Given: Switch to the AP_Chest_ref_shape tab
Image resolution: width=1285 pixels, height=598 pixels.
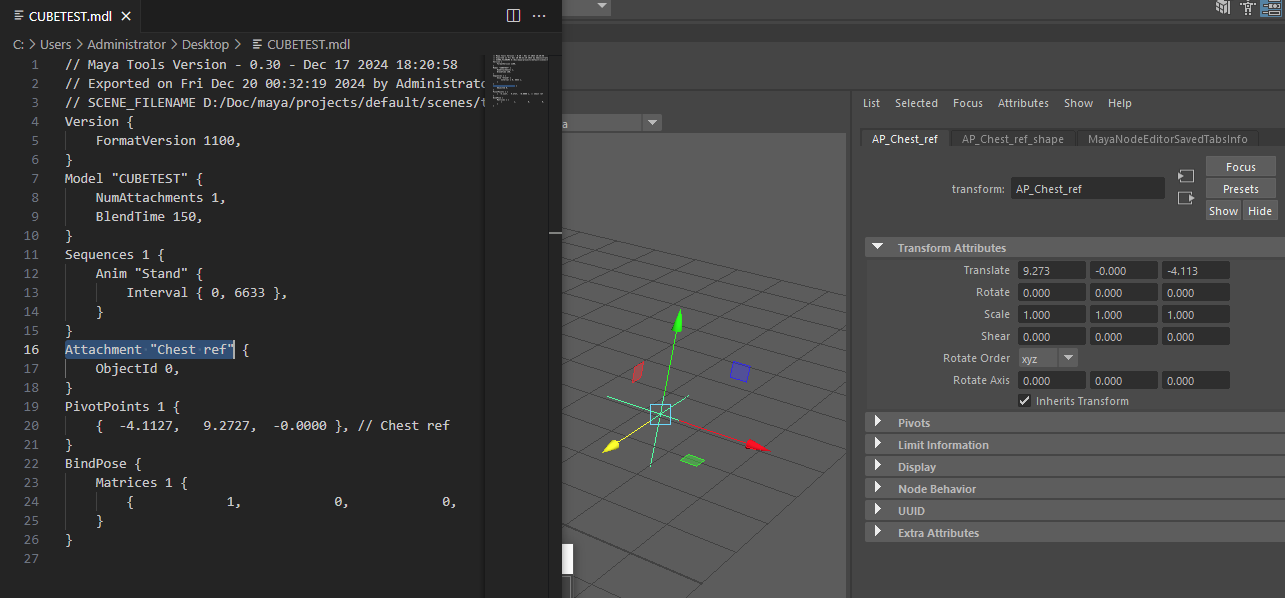Looking at the screenshot, I should point(1012,139).
